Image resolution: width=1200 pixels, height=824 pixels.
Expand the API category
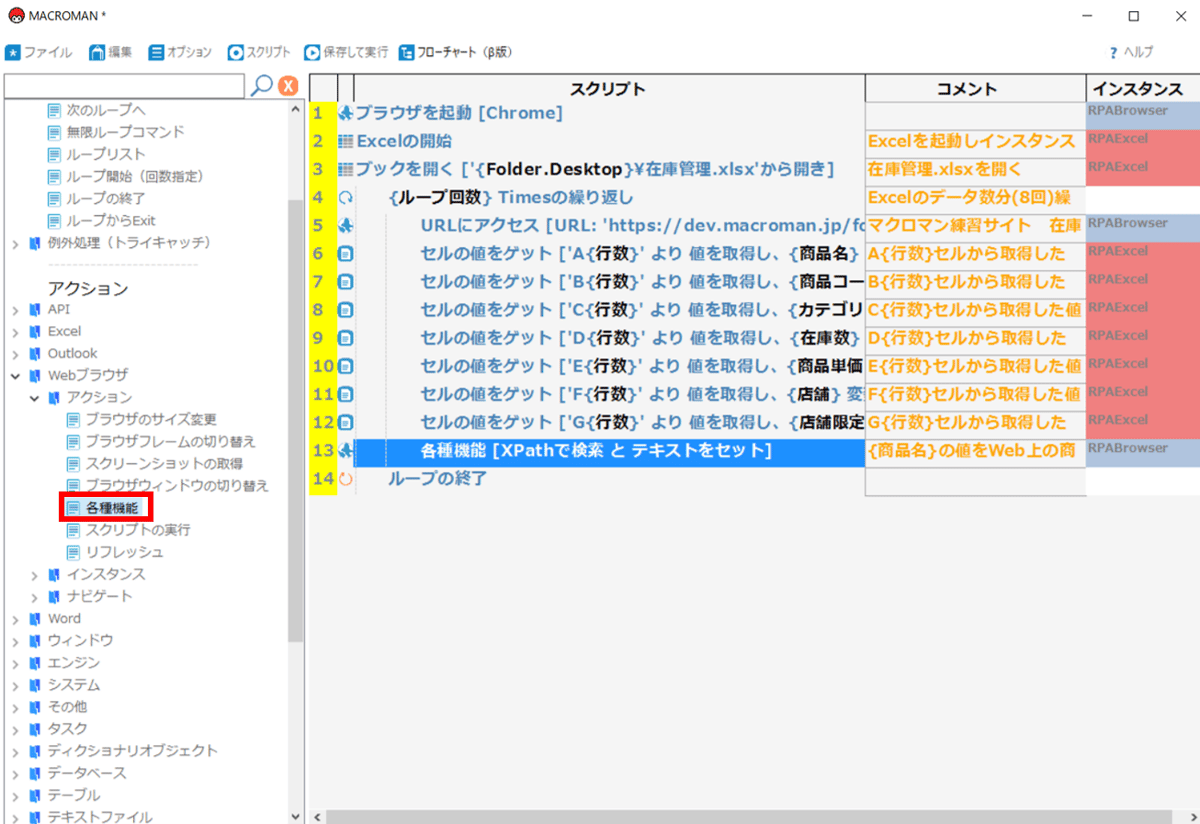pyautogui.click(x=16, y=310)
